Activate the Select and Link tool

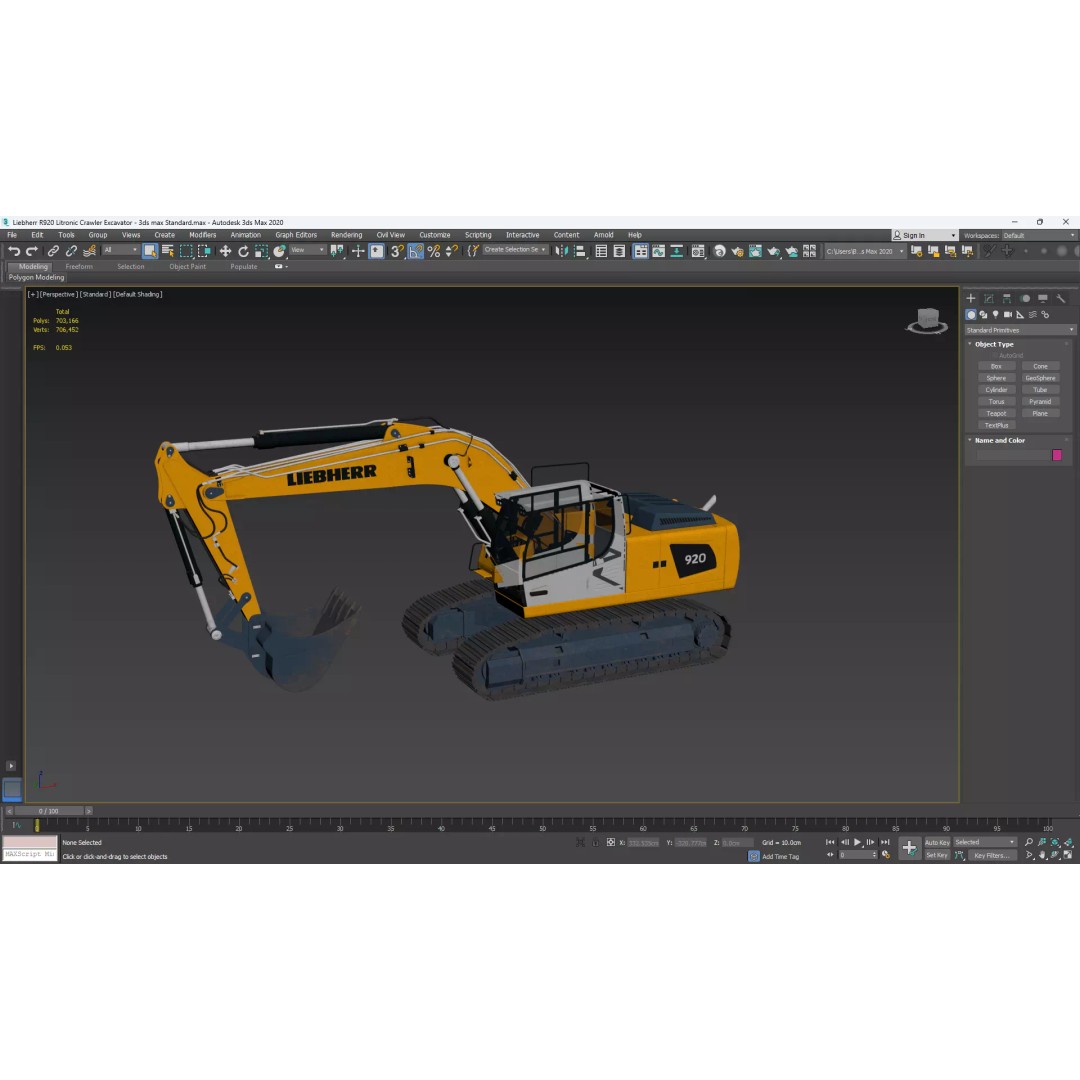pyautogui.click(x=53, y=251)
